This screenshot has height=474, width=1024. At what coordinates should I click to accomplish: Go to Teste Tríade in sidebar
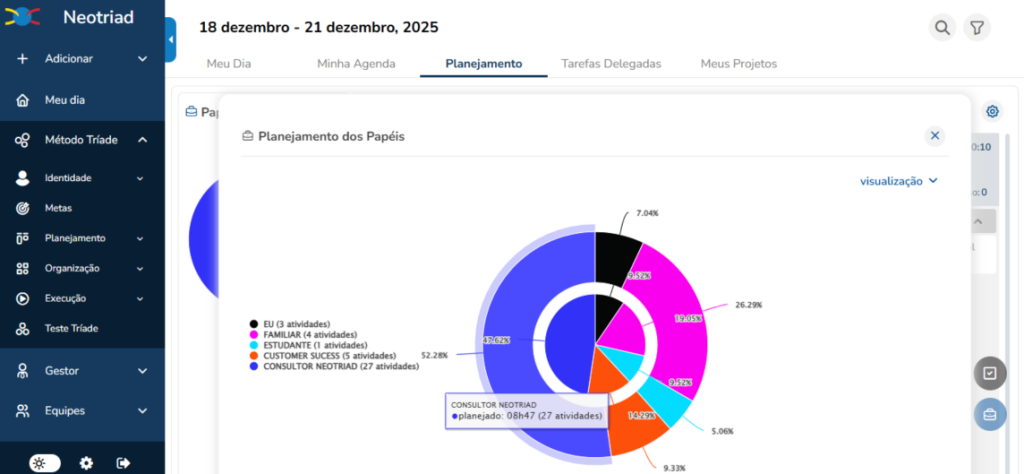[69, 328]
